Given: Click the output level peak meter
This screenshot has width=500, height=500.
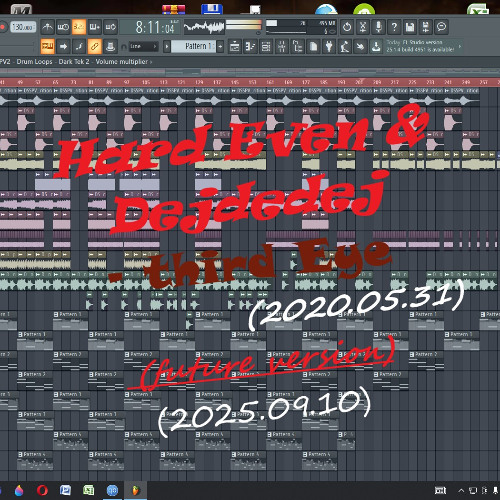Looking at the screenshot, I should click(244, 25).
